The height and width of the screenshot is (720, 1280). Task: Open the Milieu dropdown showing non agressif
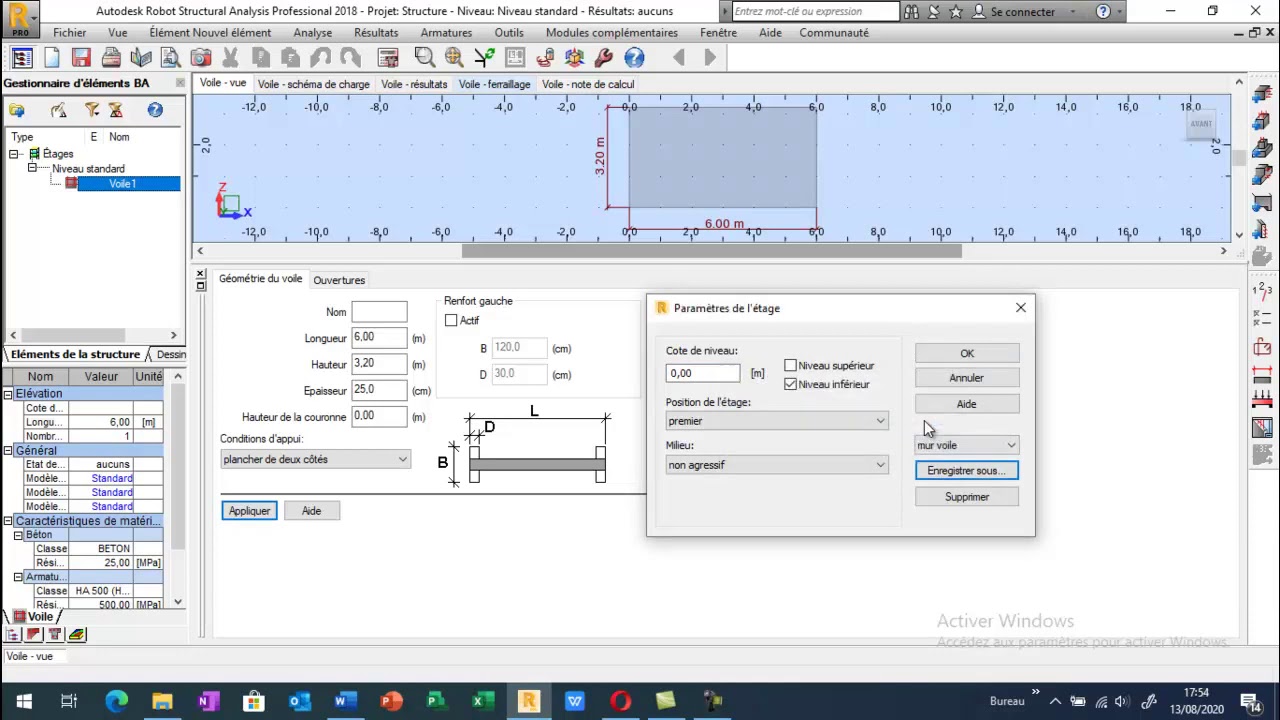tap(776, 465)
